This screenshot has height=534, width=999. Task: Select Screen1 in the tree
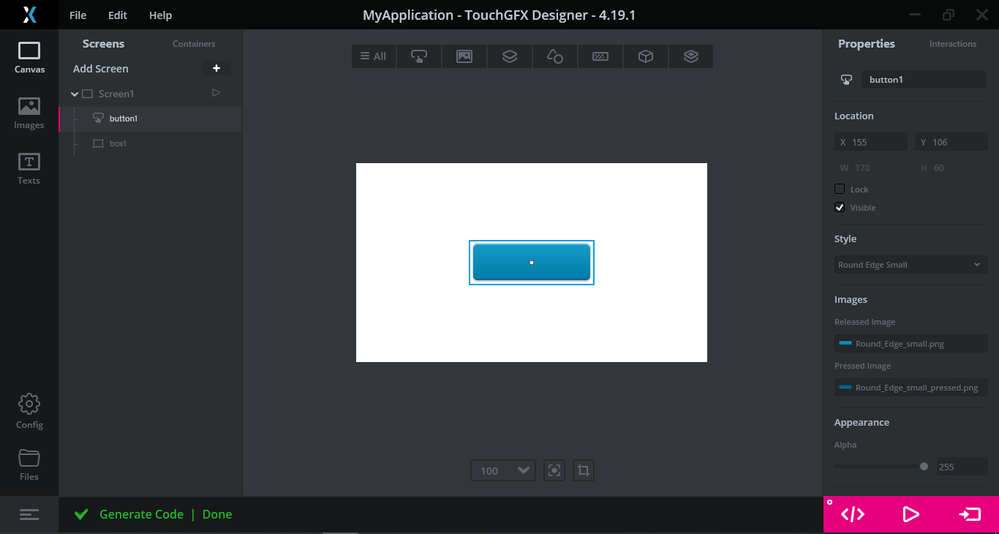(x=116, y=94)
